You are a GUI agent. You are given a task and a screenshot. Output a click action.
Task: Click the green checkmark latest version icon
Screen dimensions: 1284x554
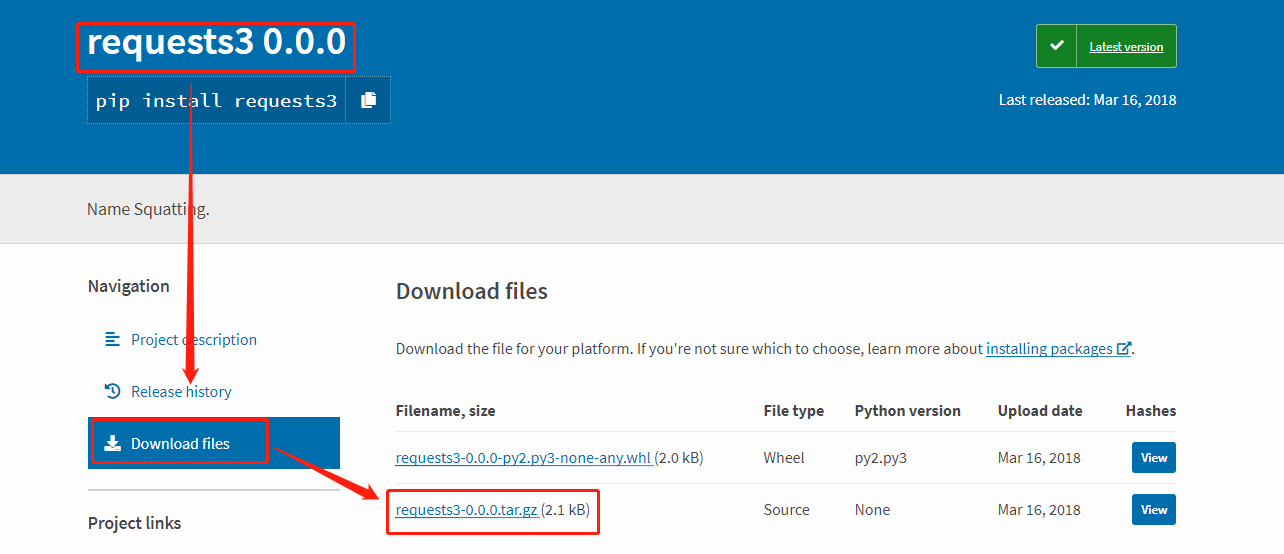[1056, 46]
